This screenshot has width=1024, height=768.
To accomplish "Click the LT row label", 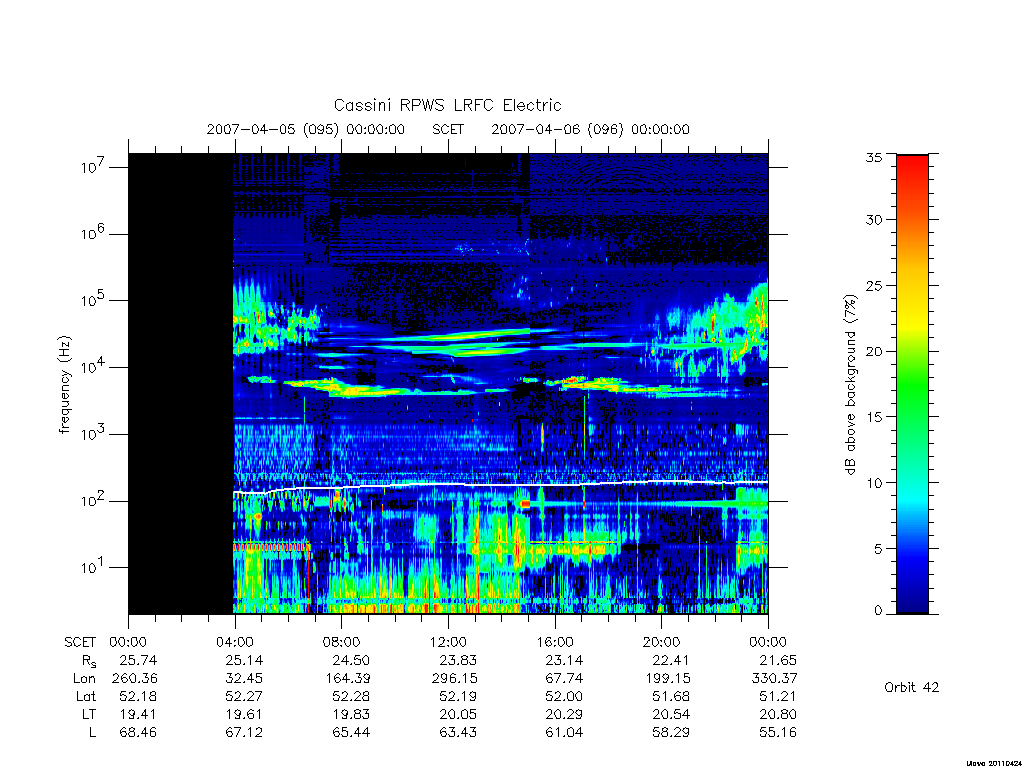I will coord(89,714).
